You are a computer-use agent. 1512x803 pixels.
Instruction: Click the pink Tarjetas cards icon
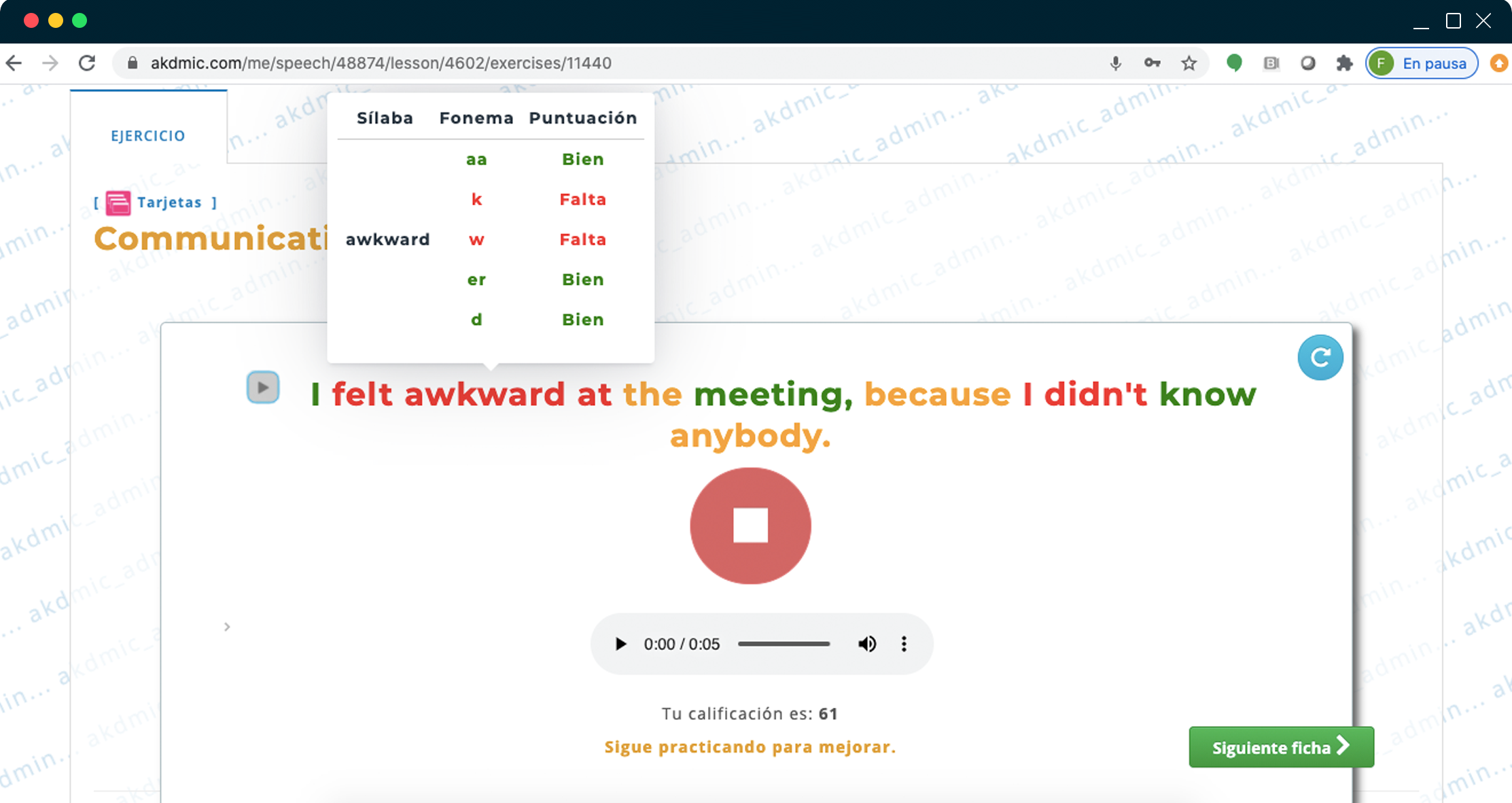118,203
